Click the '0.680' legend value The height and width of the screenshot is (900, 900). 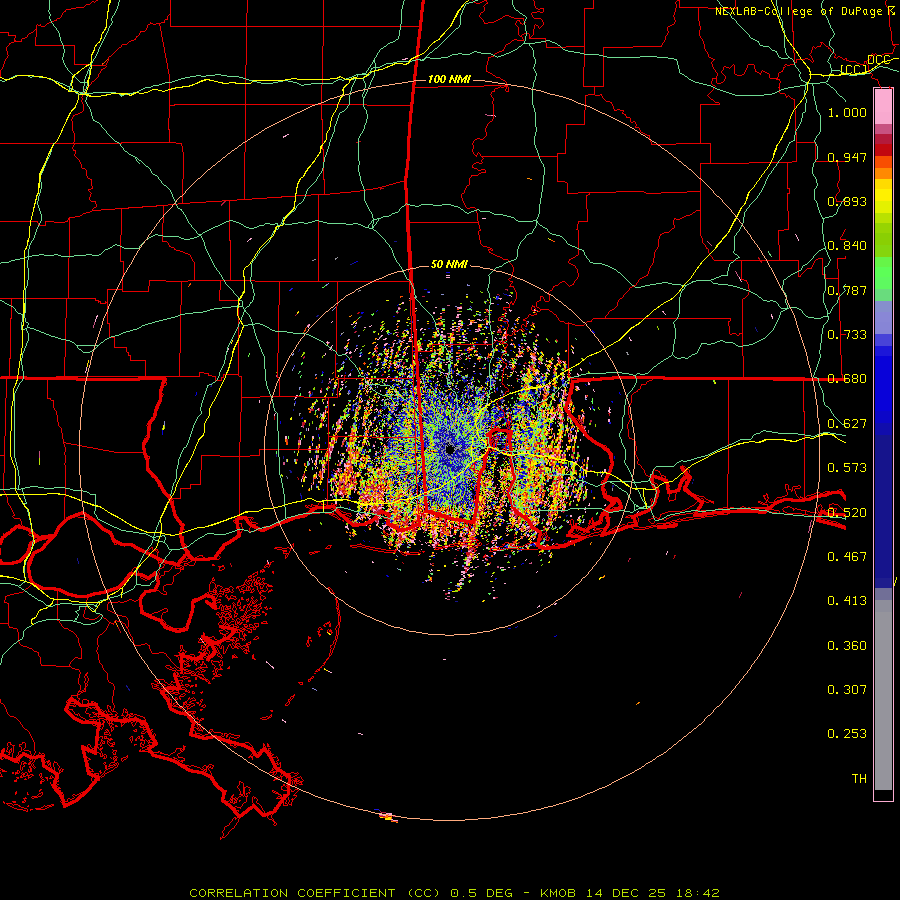click(x=847, y=379)
